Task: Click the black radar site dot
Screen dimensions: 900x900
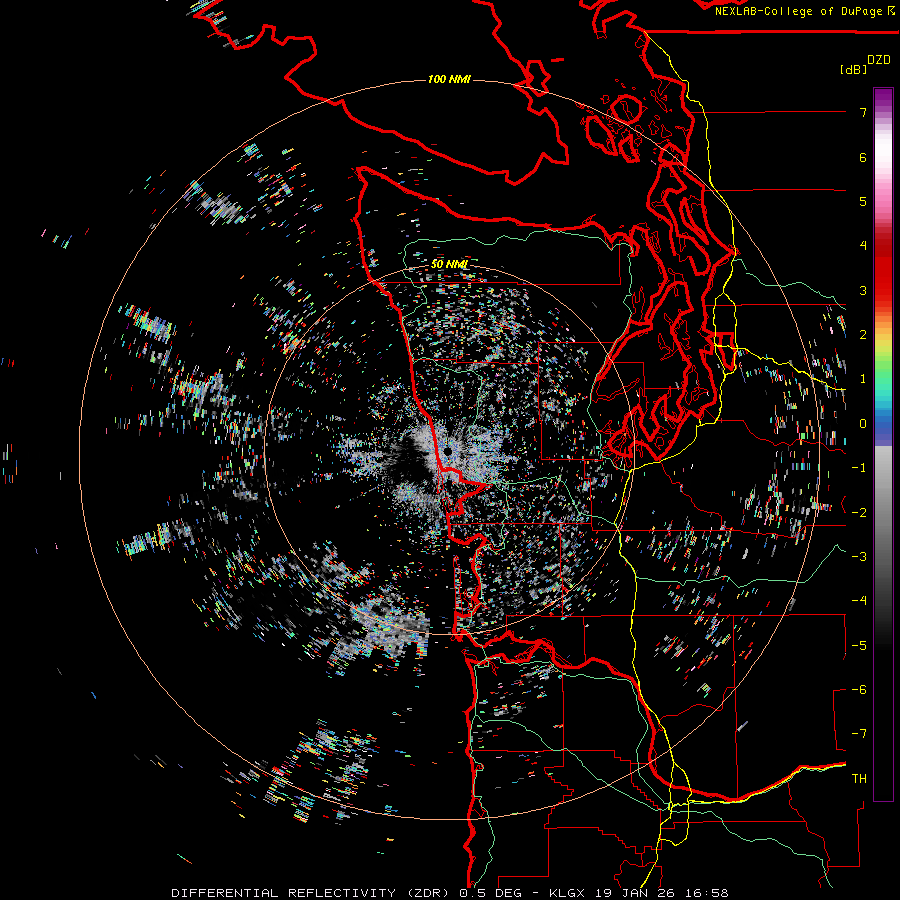Action: pos(448,452)
